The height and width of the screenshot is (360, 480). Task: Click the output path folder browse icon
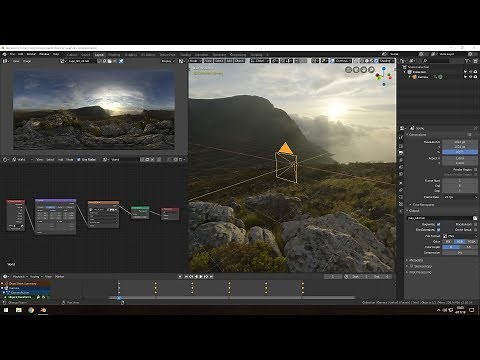(475, 218)
